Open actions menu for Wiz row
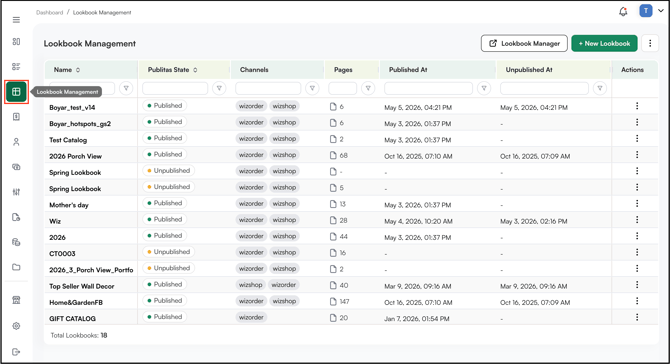 (637, 220)
